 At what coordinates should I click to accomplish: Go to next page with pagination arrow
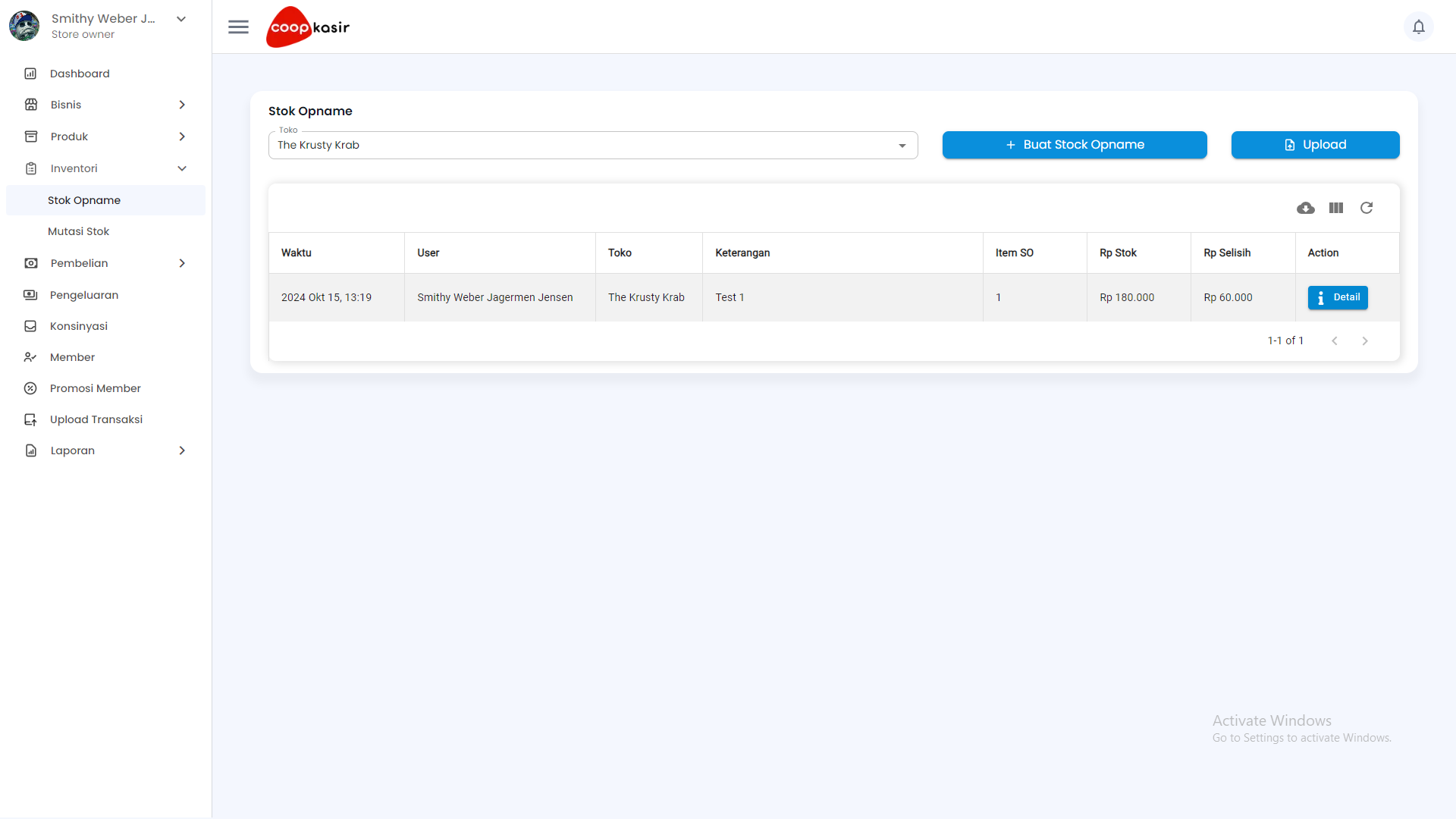(1365, 340)
